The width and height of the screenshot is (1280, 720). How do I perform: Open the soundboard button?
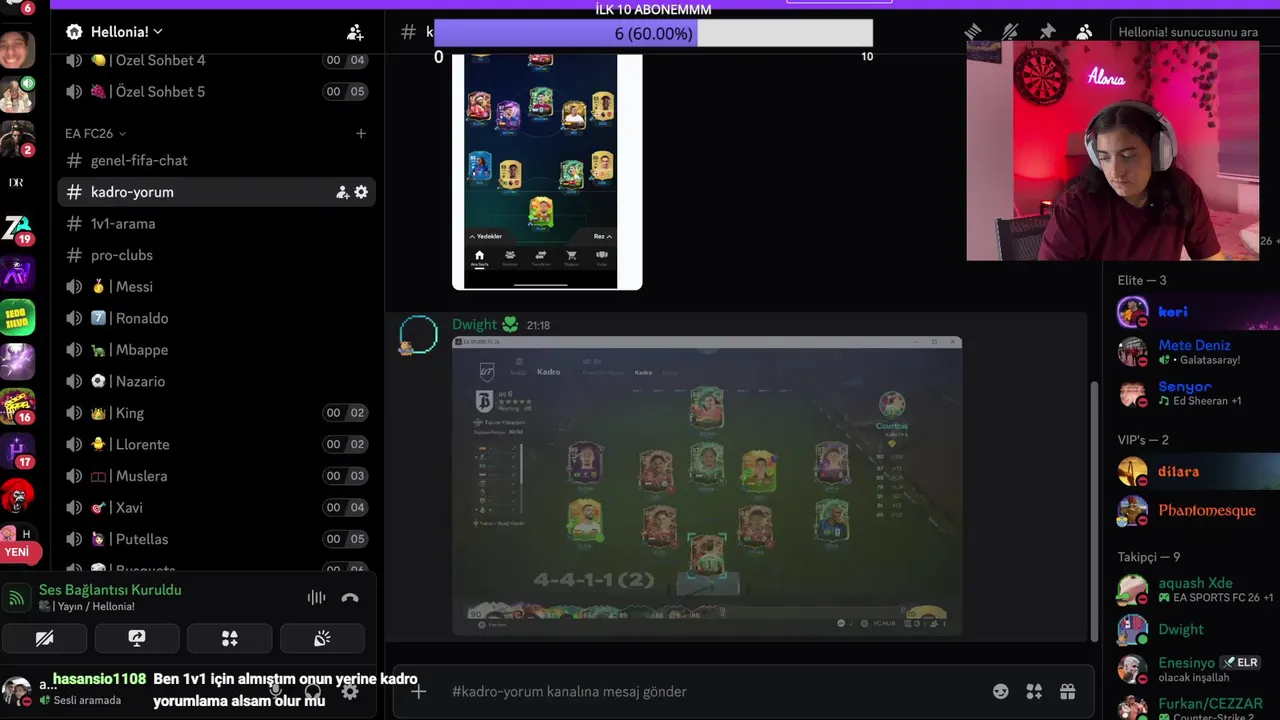pyautogui.click(x=323, y=638)
